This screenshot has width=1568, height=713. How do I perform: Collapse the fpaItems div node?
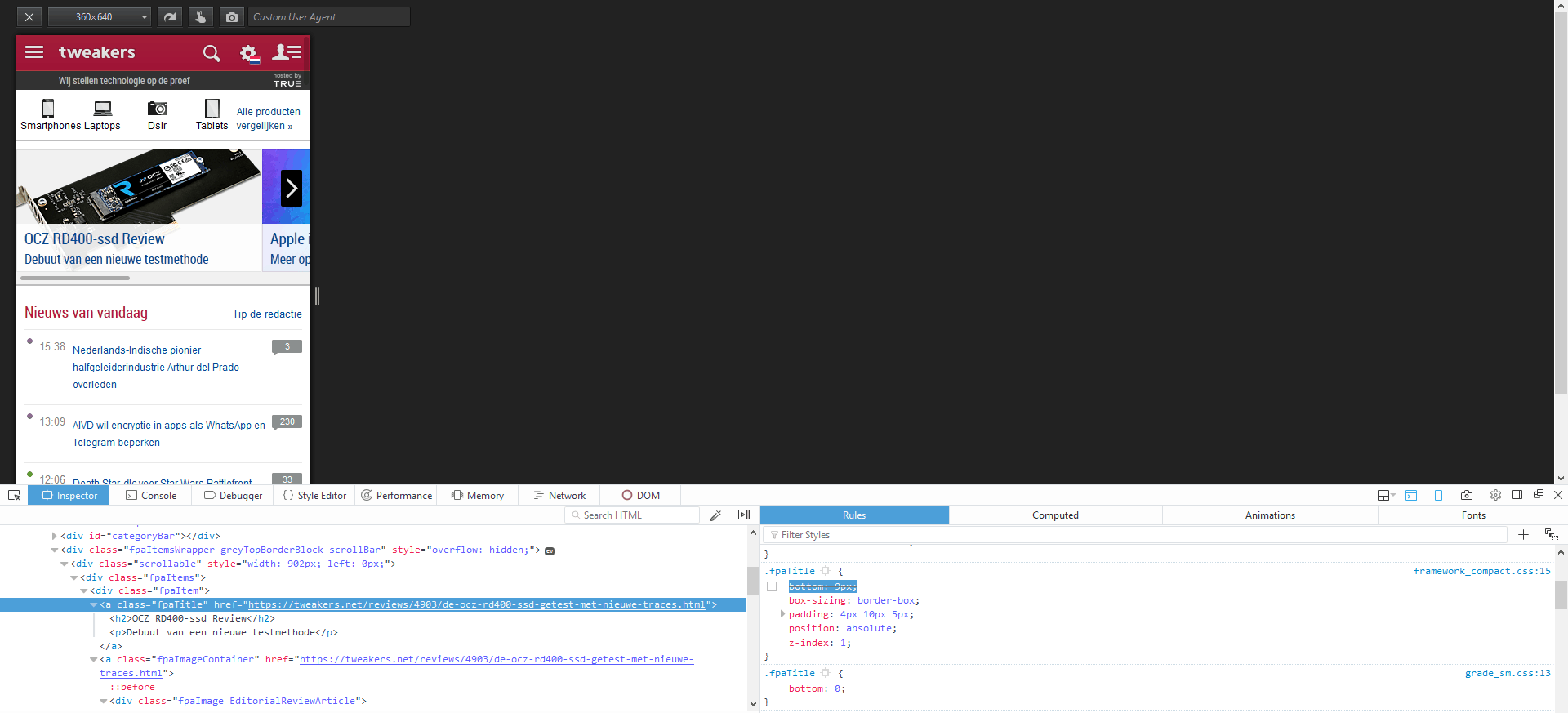74,578
